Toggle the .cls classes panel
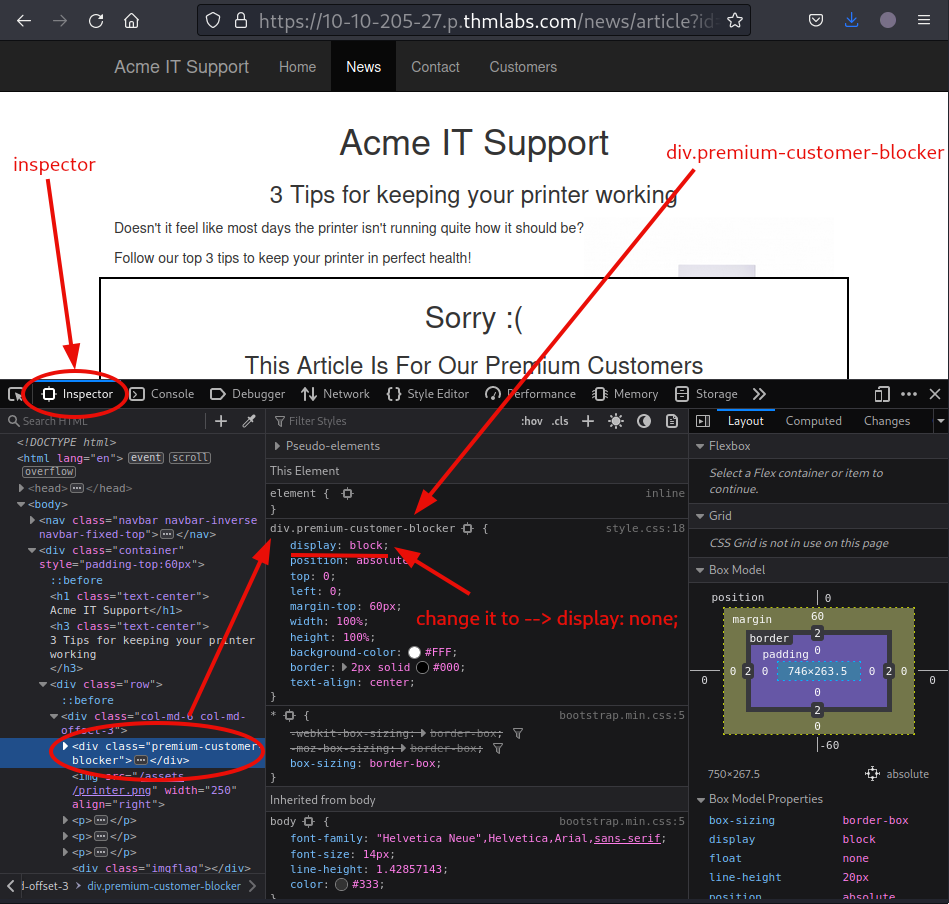 point(561,421)
